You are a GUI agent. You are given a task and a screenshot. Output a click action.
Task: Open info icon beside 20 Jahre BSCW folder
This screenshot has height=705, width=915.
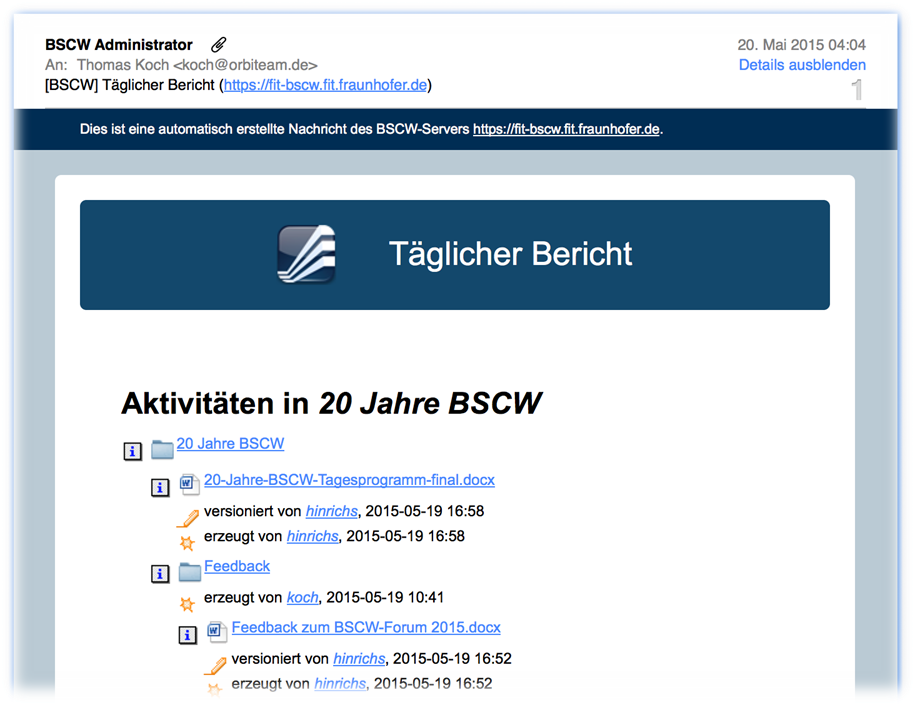coord(132,451)
